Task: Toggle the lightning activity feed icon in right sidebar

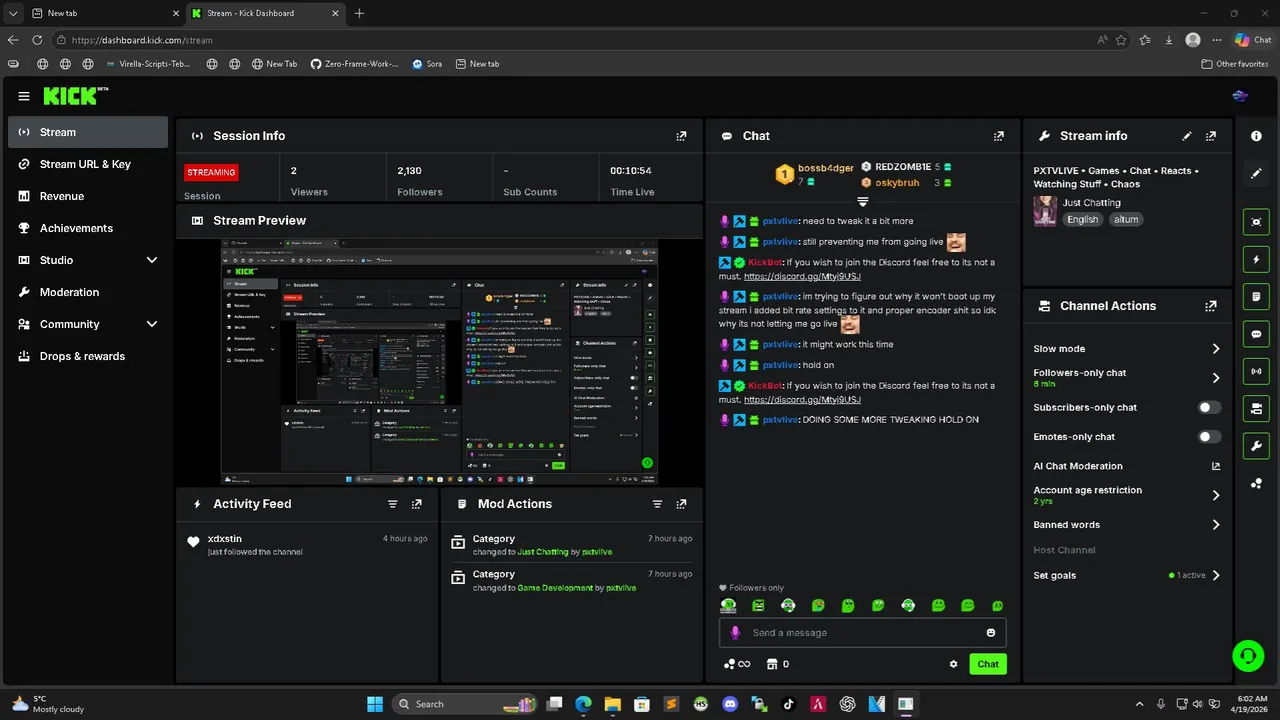Action: pyautogui.click(x=1256, y=259)
